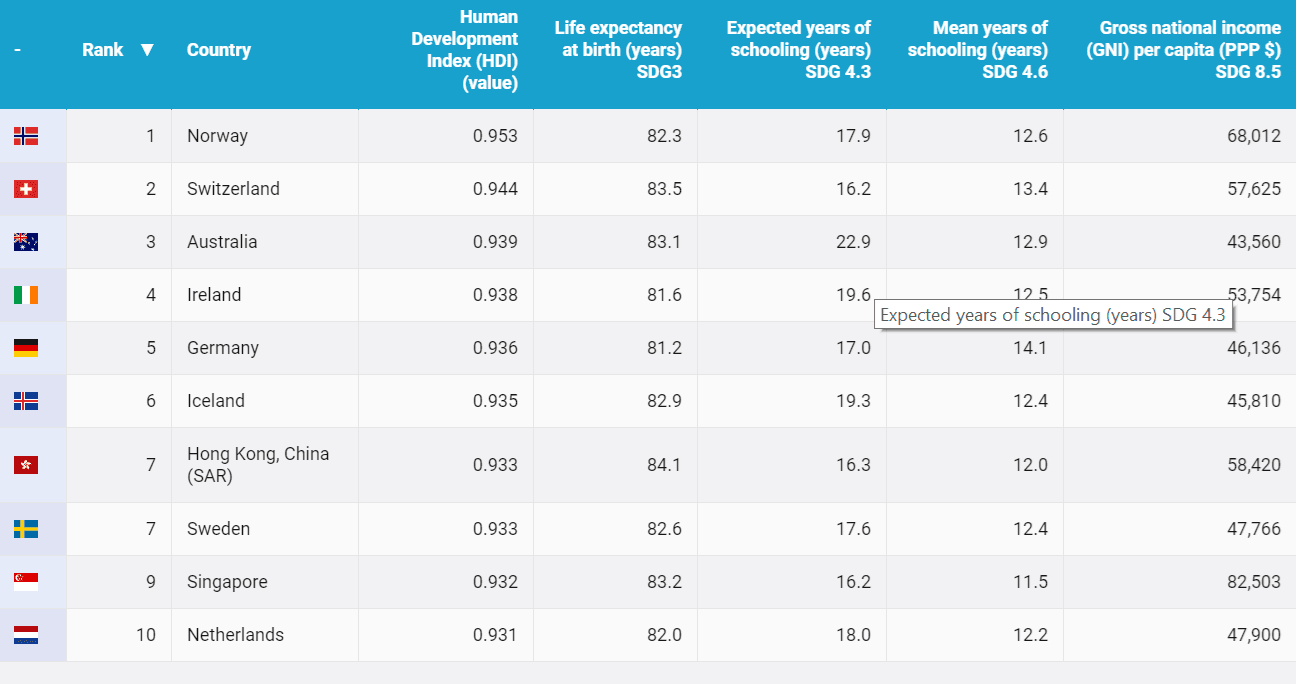Click the Switzerland flag icon
1296x684 pixels.
pyautogui.click(x=26, y=189)
